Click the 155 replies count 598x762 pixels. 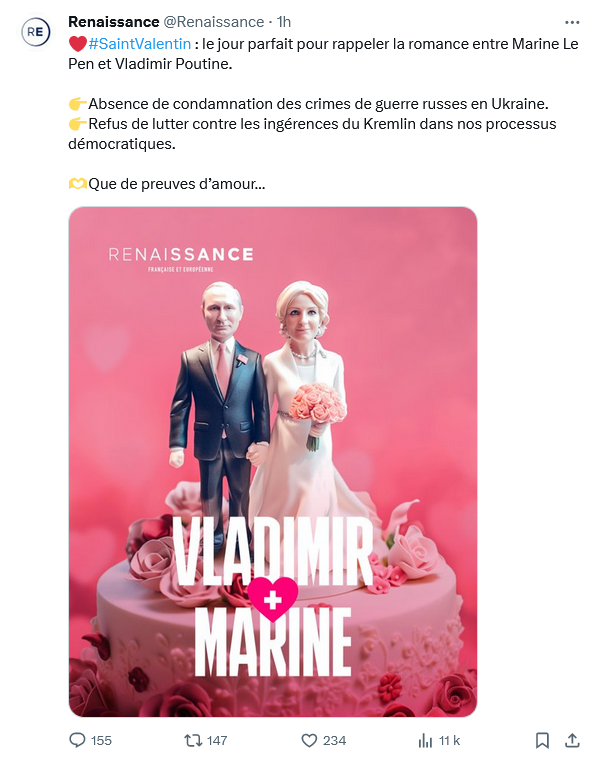101,740
